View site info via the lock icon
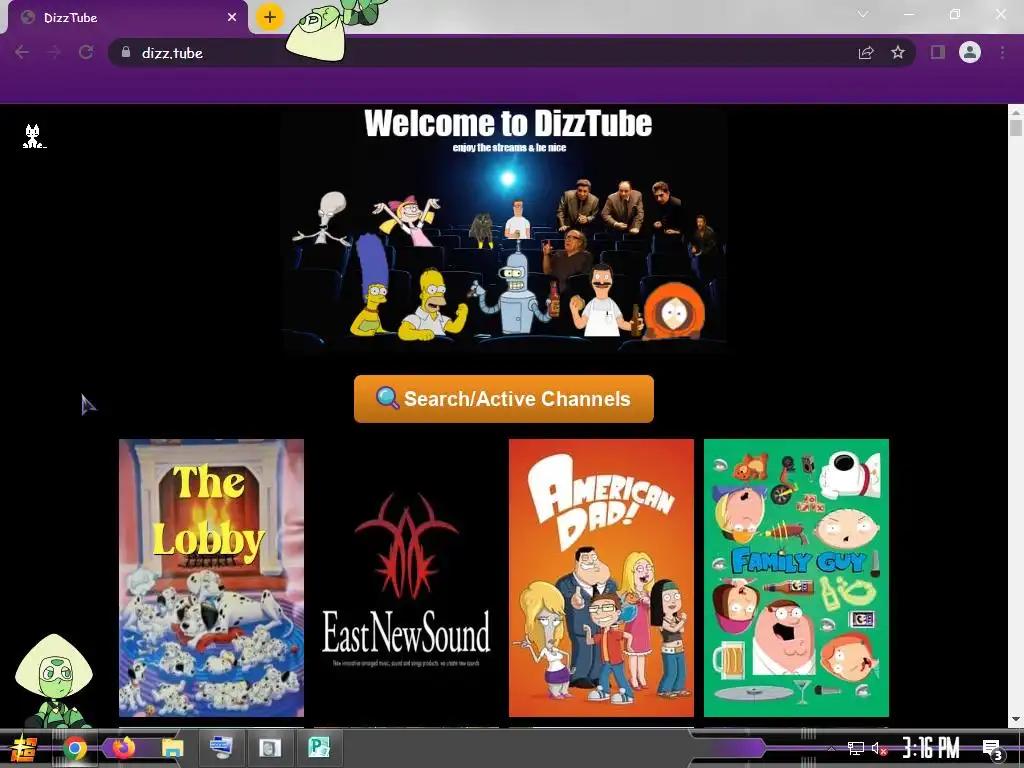The image size is (1024, 768). 126,52
